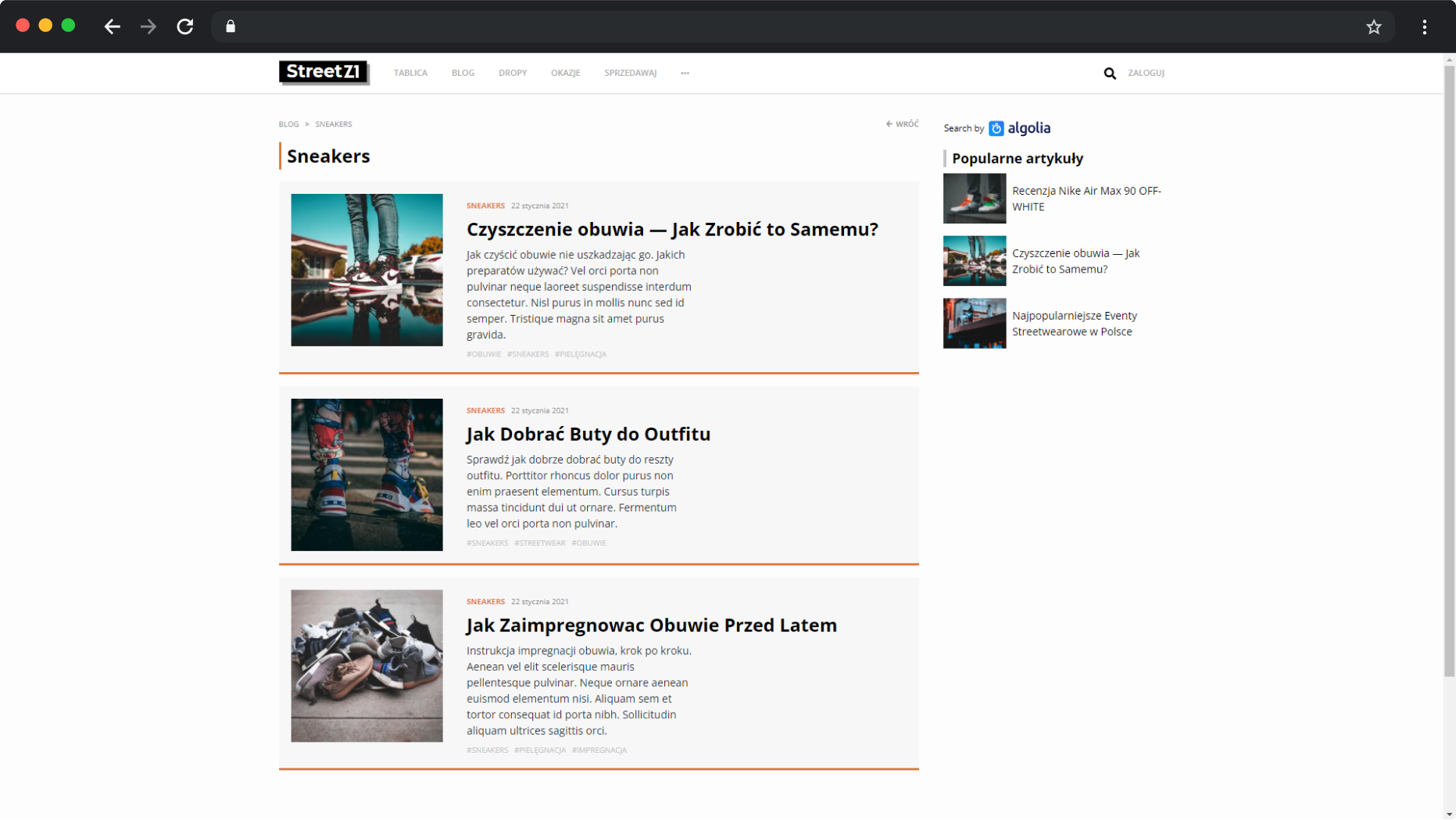
Task: Bookmark page with the star icon
Action: 1373,27
